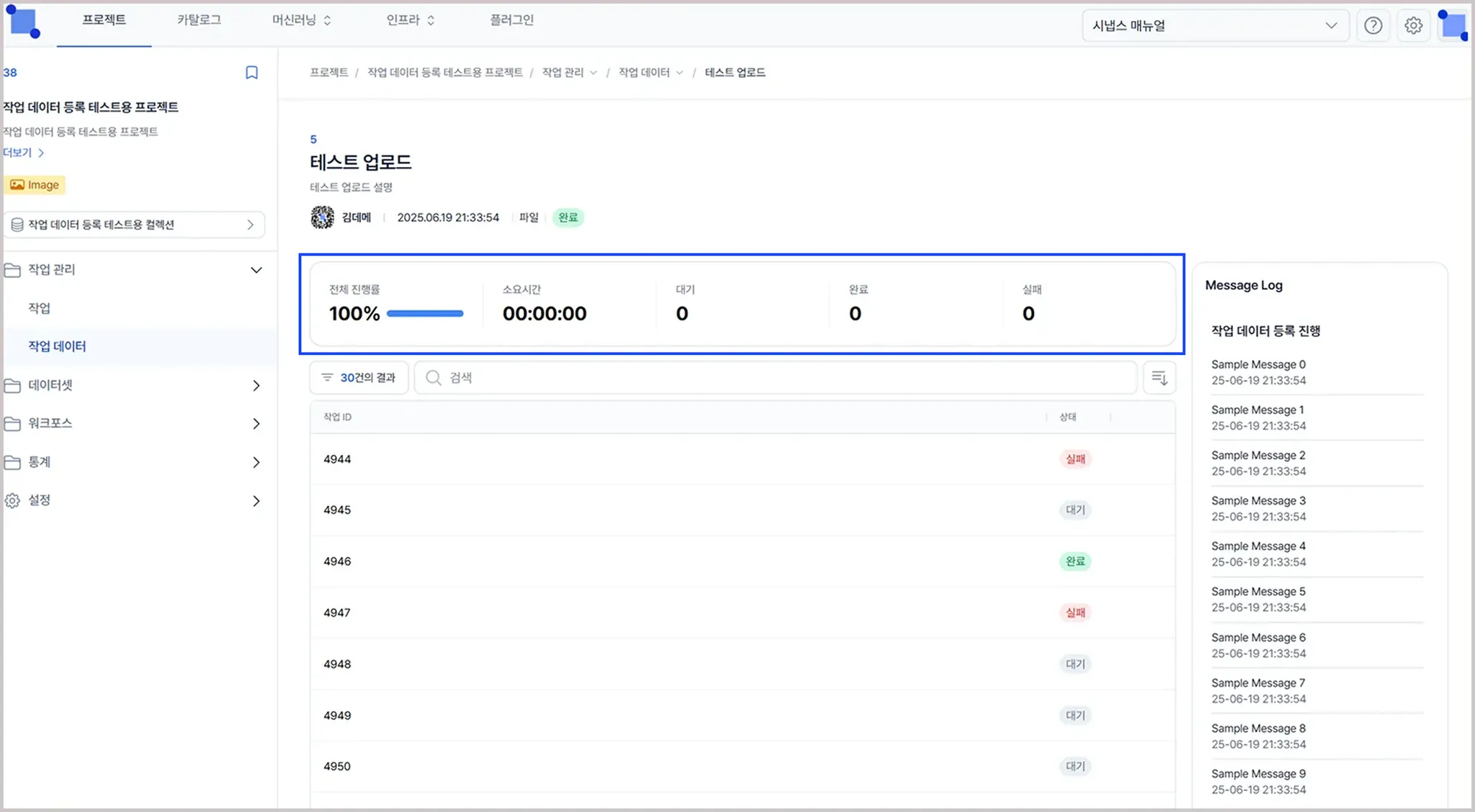Viewport: 1475px width, 812px height.
Task: Open the 인프라 menu
Action: click(x=411, y=20)
